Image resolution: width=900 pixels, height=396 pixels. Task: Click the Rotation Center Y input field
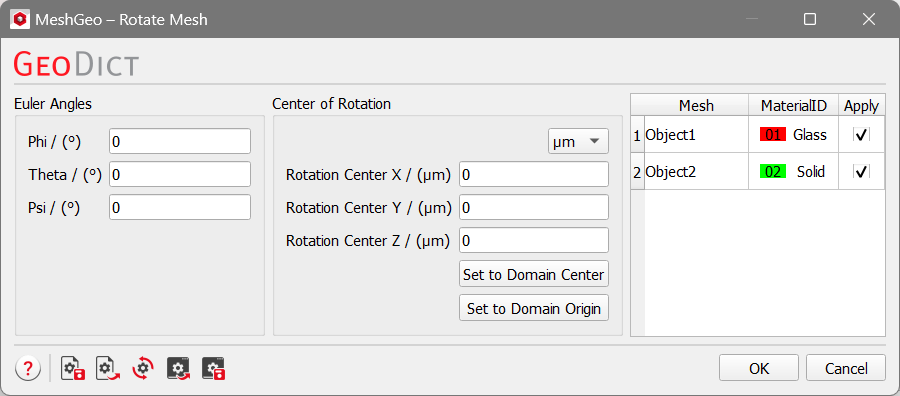click(x=534, y=207)
